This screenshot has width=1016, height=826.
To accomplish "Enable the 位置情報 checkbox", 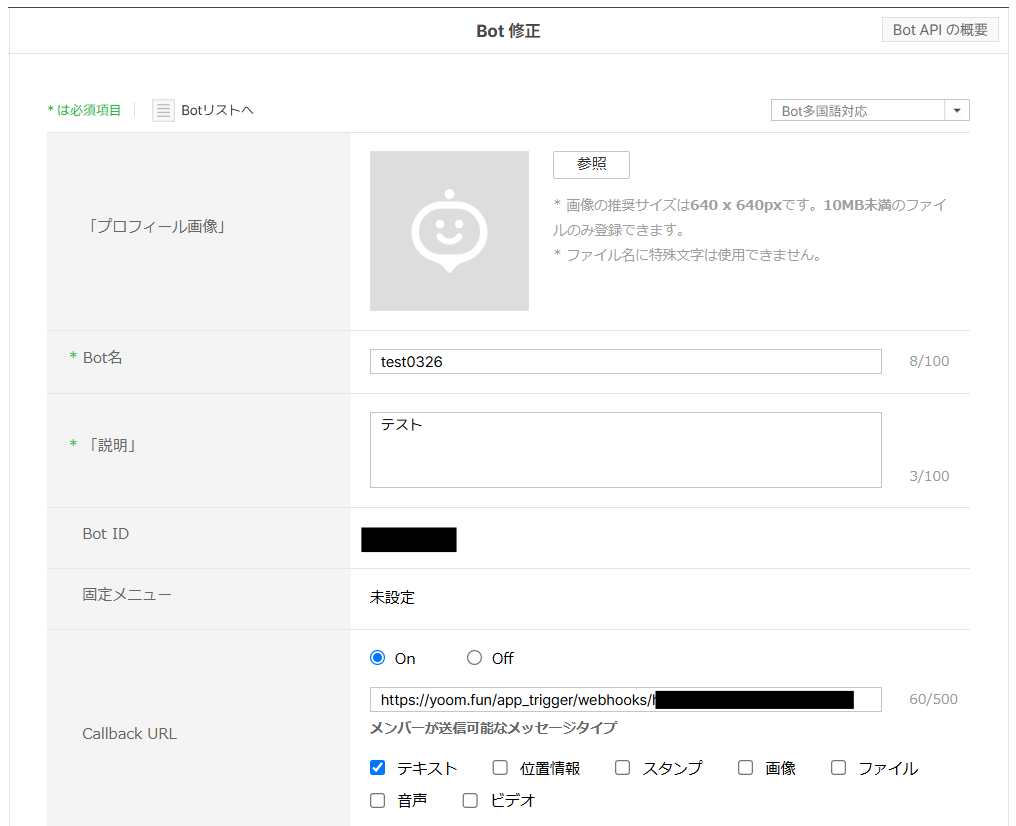I will (500, 768).
